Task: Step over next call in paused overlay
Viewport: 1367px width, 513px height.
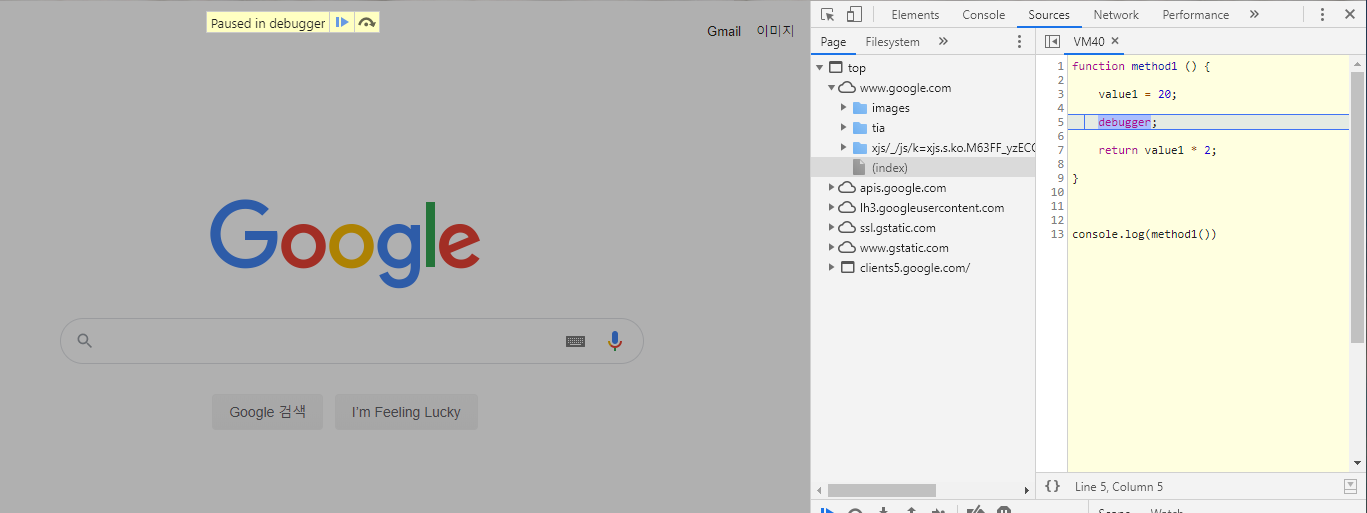Action: (367, 23)
